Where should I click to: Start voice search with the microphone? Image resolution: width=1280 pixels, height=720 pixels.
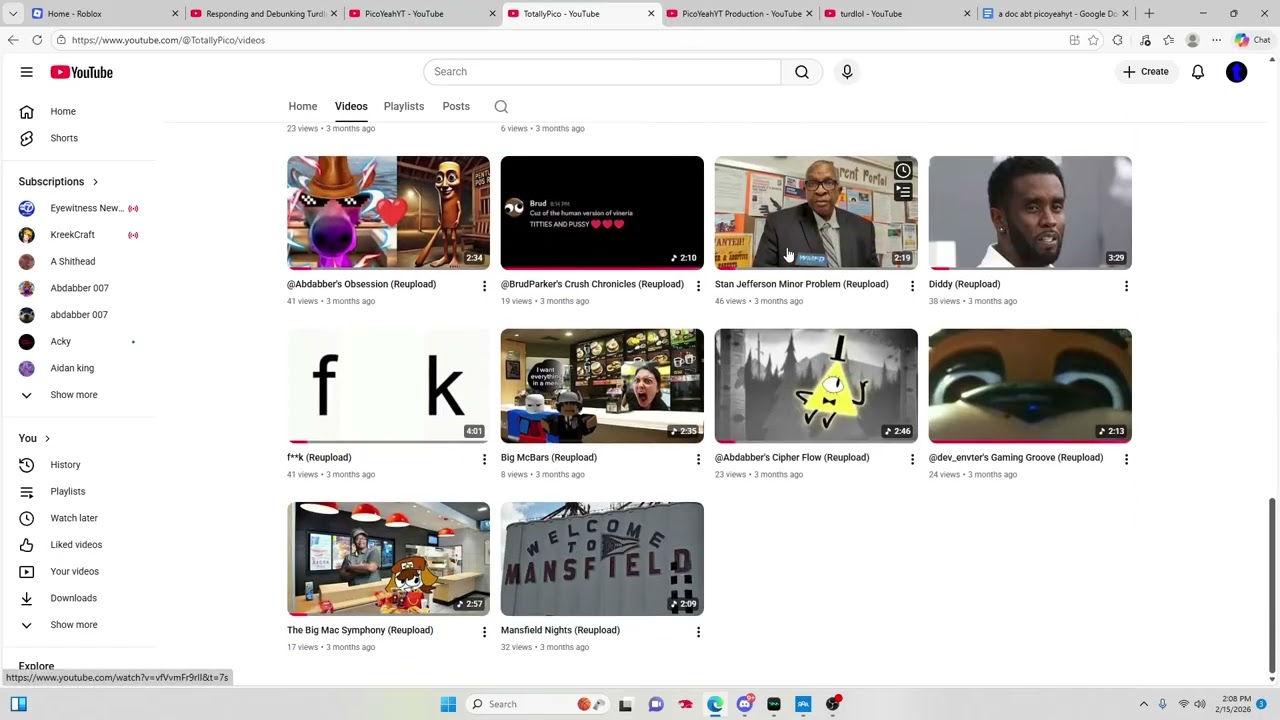847,72
